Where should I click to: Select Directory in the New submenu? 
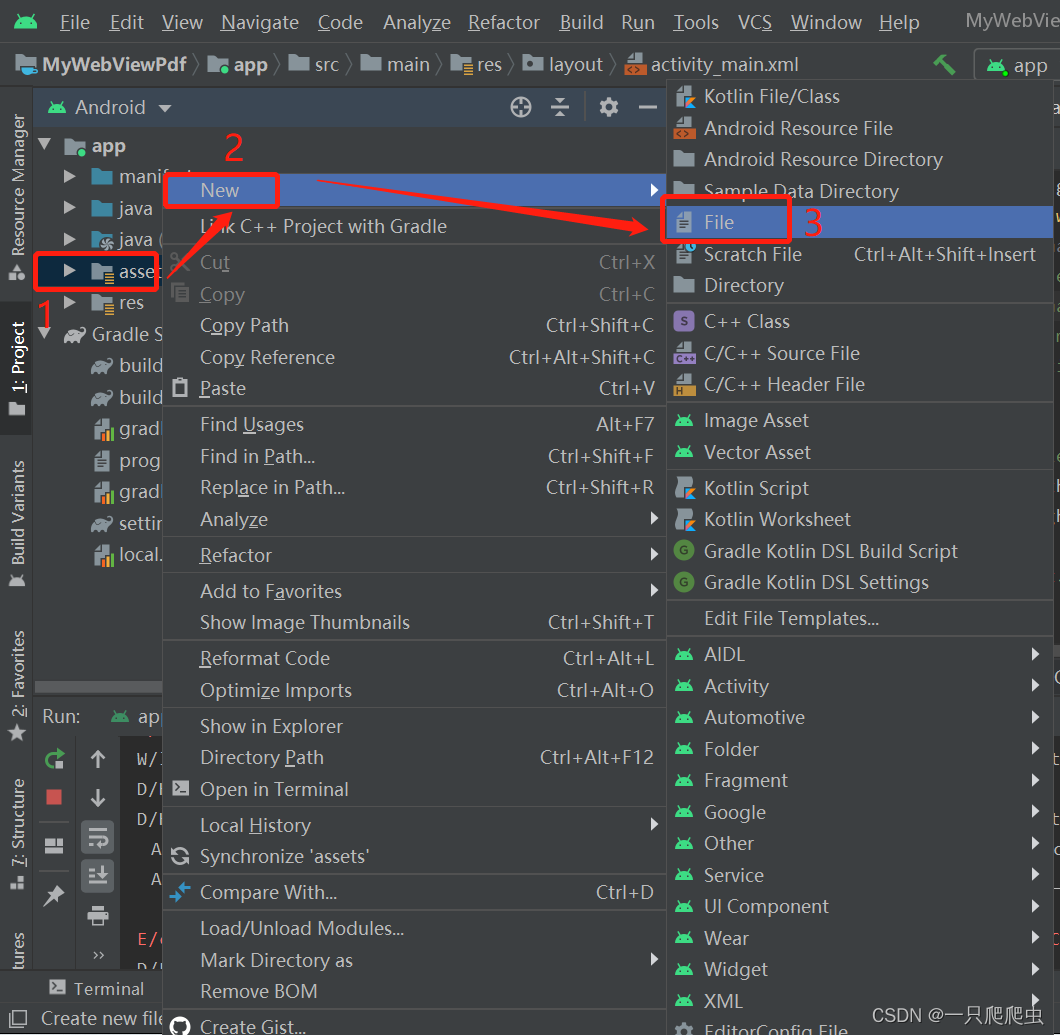point(859,285)
